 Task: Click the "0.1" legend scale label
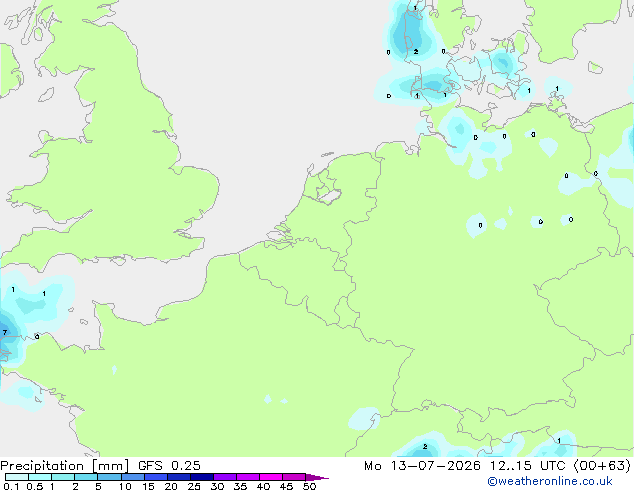click(x=11, y=486)
